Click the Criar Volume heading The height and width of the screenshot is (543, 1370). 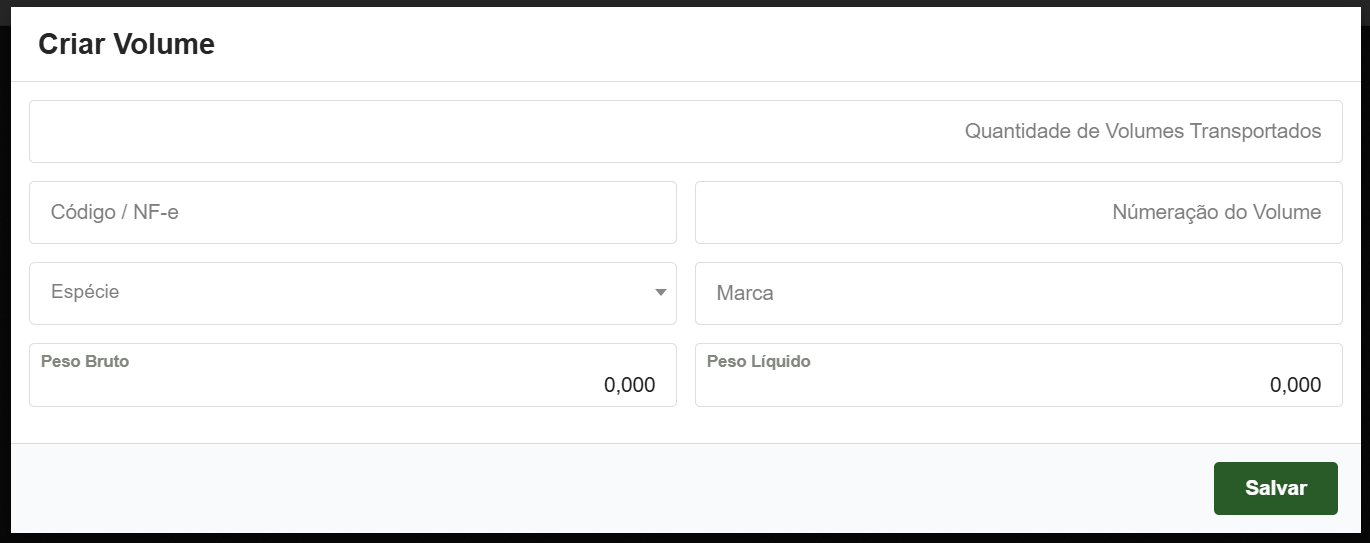point(126,44)
